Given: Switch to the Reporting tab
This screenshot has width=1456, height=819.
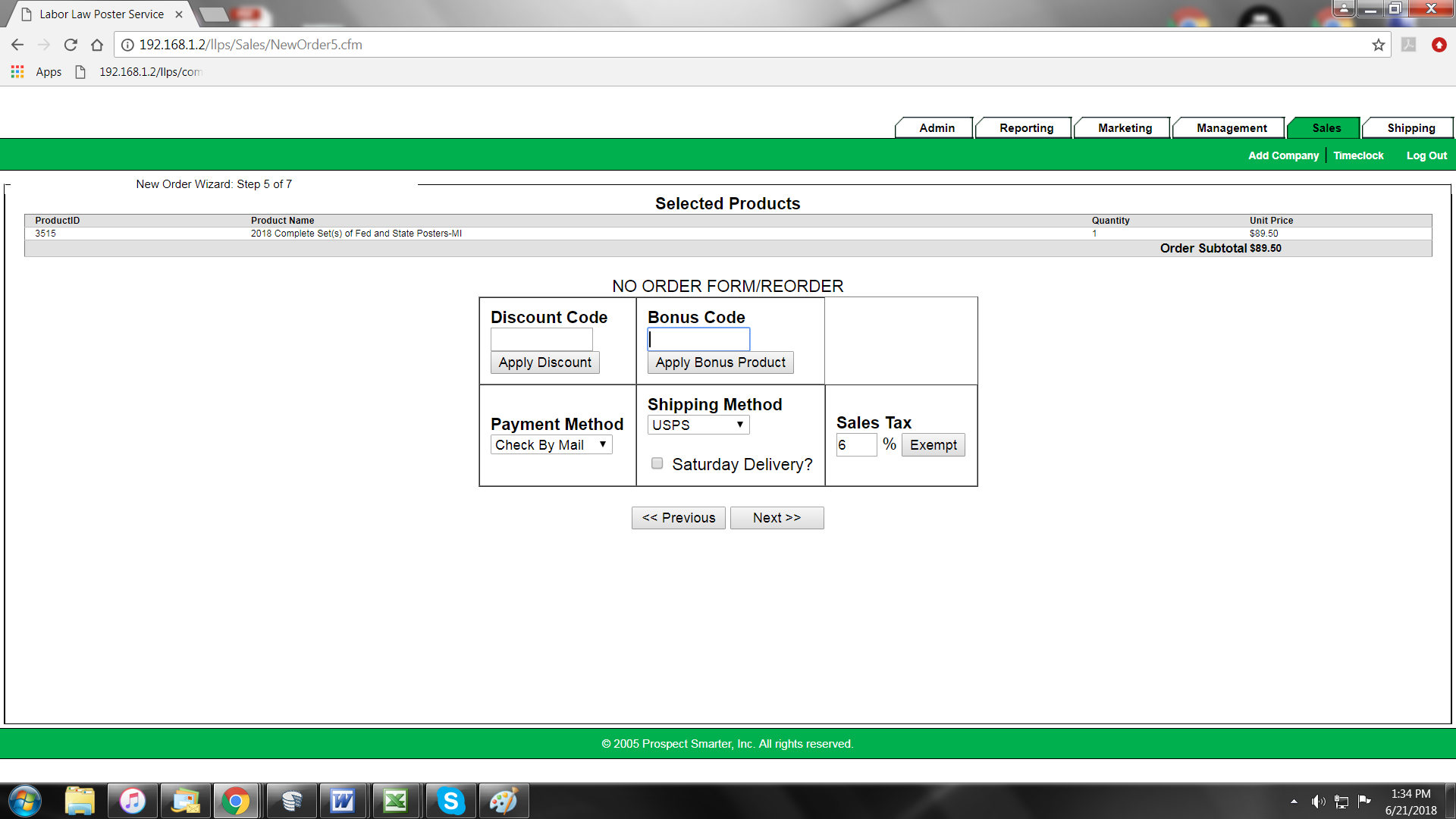Looking at the screenshot, I should tap(1025, 128).
